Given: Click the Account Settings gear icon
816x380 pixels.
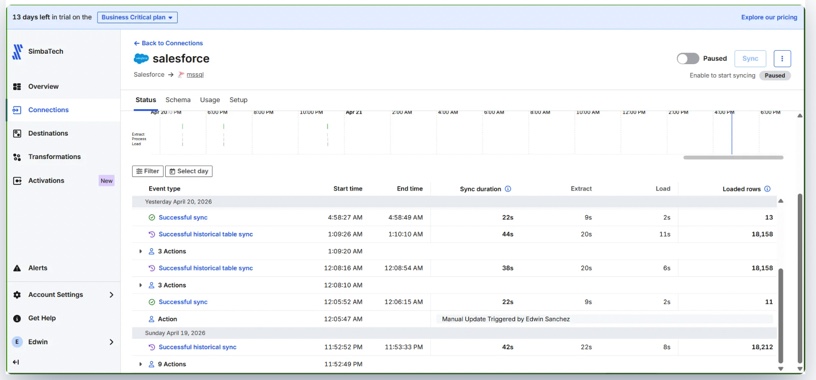Looking at the screenshot, I should [17, 295].
